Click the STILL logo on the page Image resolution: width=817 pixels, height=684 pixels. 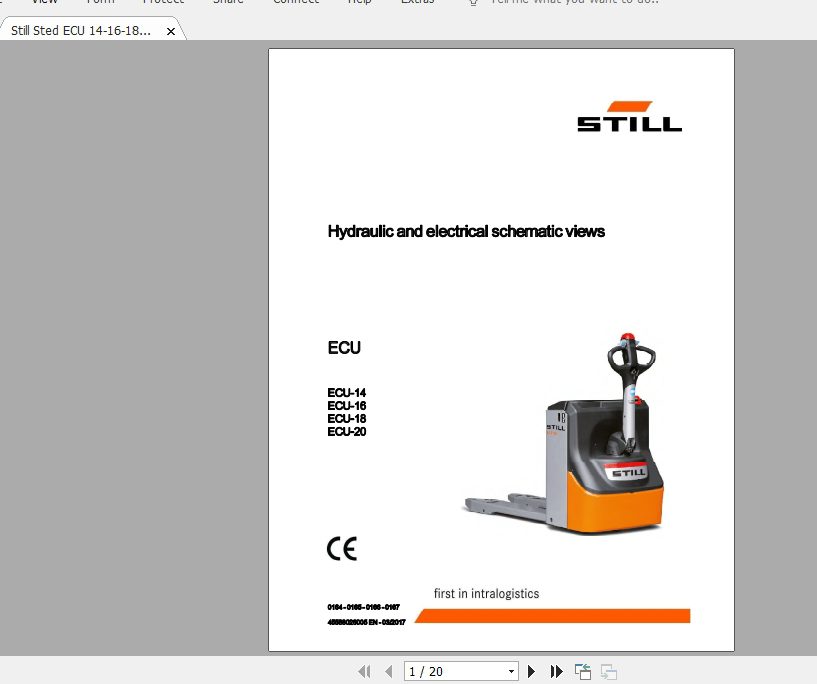point(629,116)
